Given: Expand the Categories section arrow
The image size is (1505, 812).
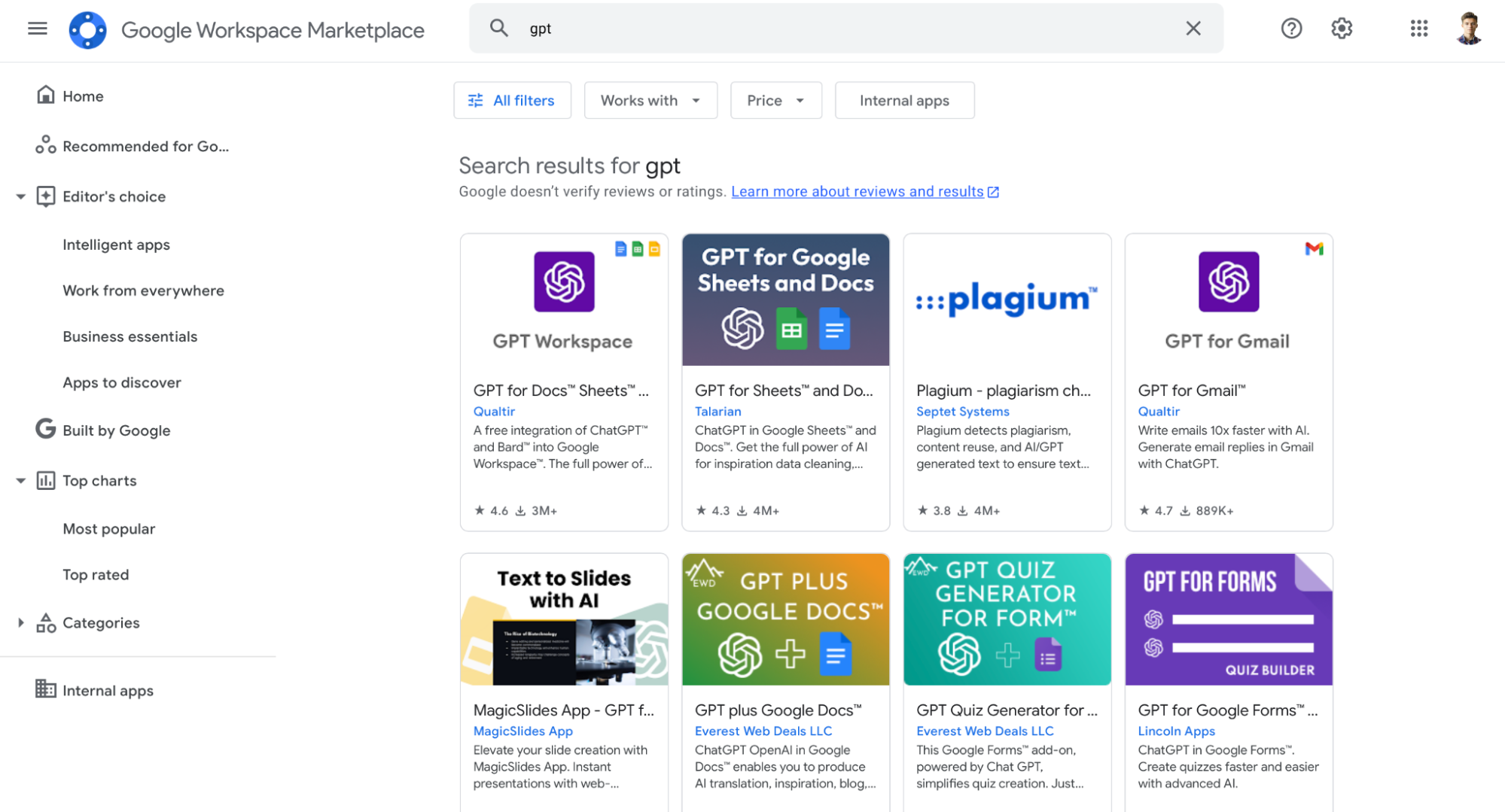Looking at the screenshot, I should pos(21,623).
